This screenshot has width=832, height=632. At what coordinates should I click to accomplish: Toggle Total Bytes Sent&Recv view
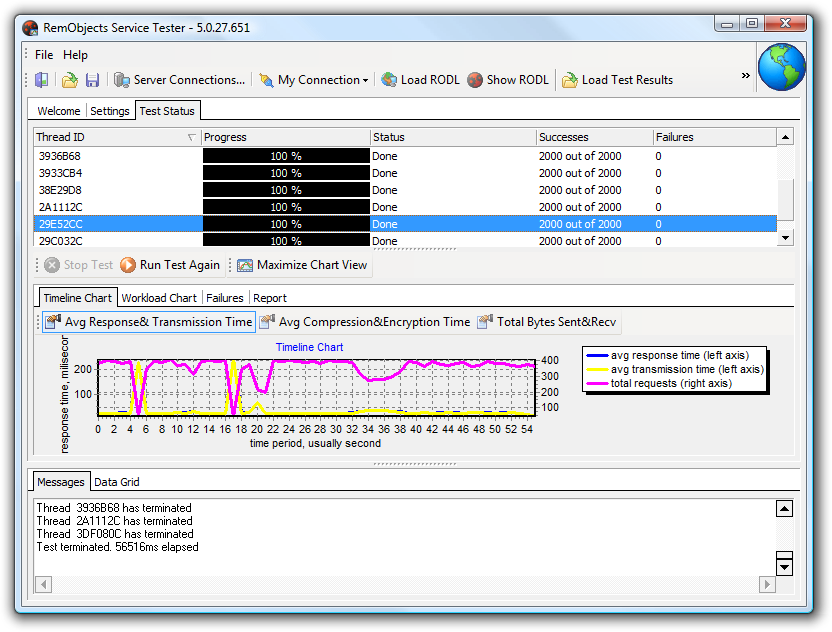(x=547, y=322)
